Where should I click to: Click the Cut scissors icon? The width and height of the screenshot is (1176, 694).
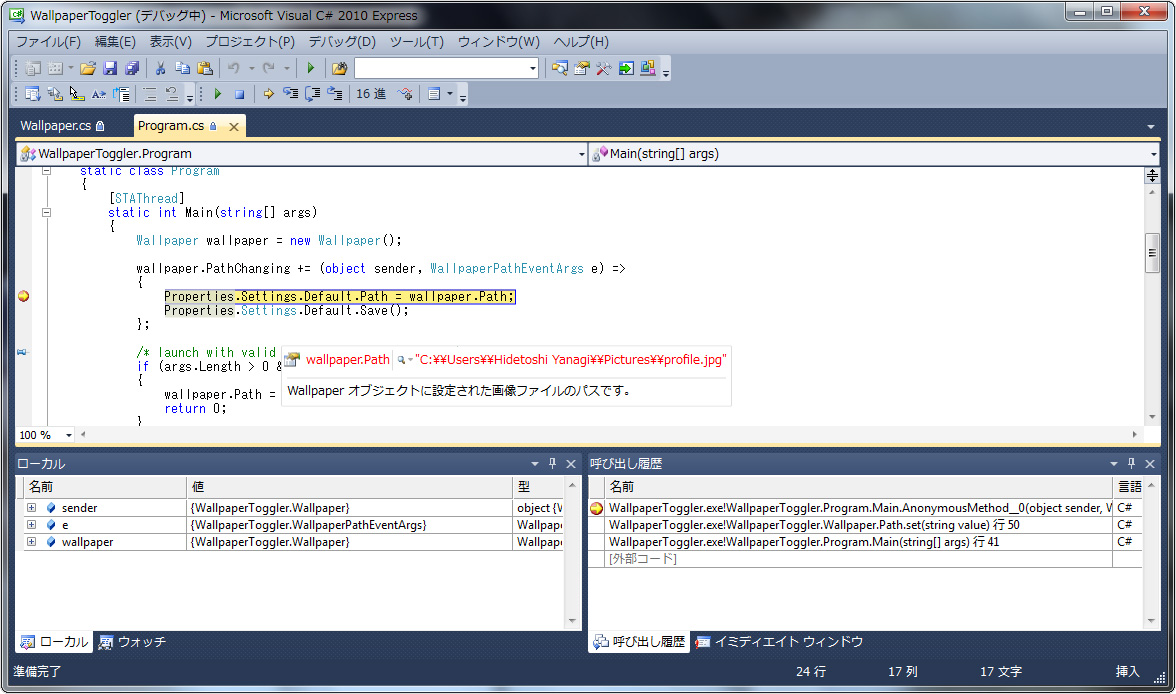(160, 68)
